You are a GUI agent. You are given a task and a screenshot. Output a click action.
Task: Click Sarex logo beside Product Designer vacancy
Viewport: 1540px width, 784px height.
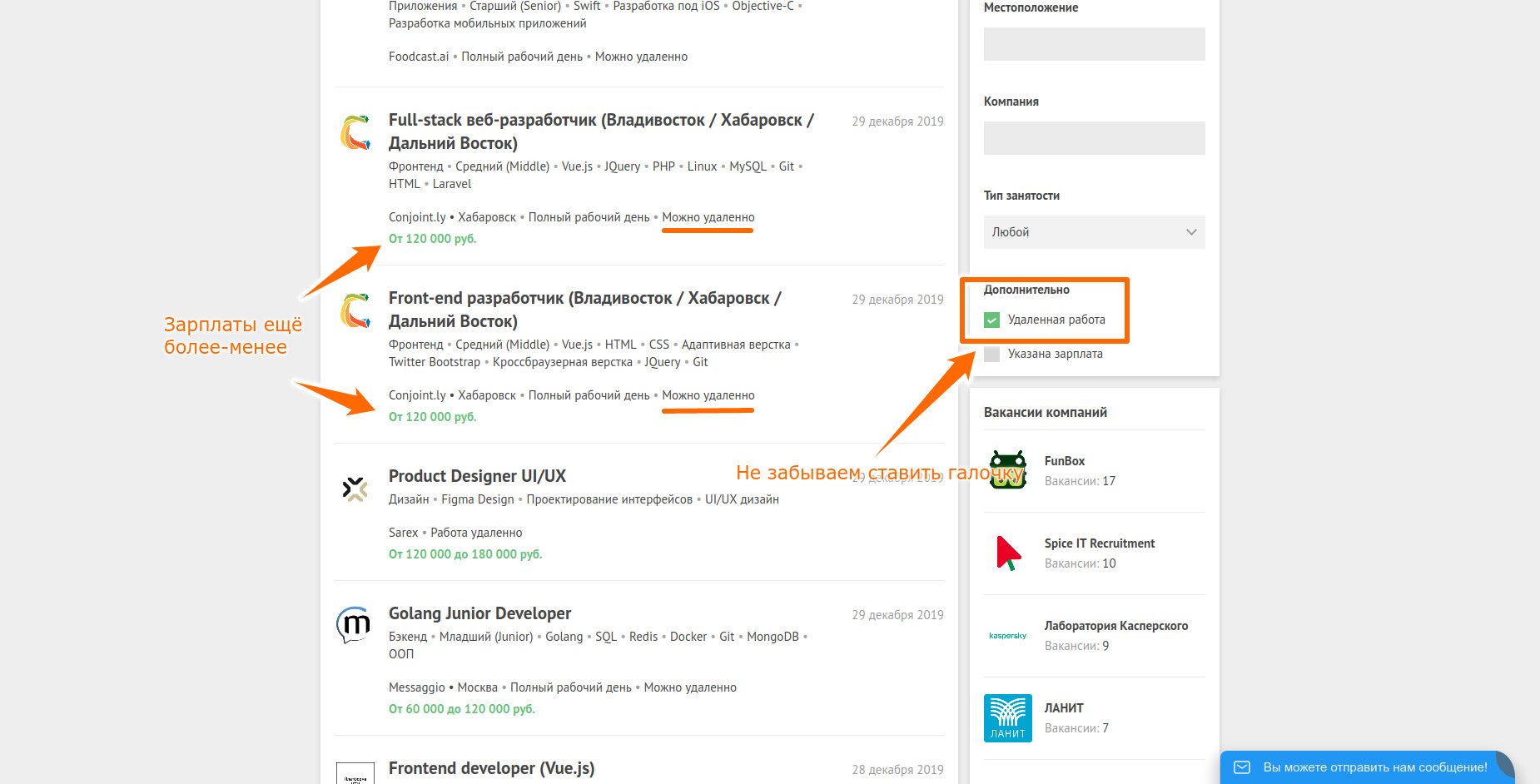click(x=355, y=489)
